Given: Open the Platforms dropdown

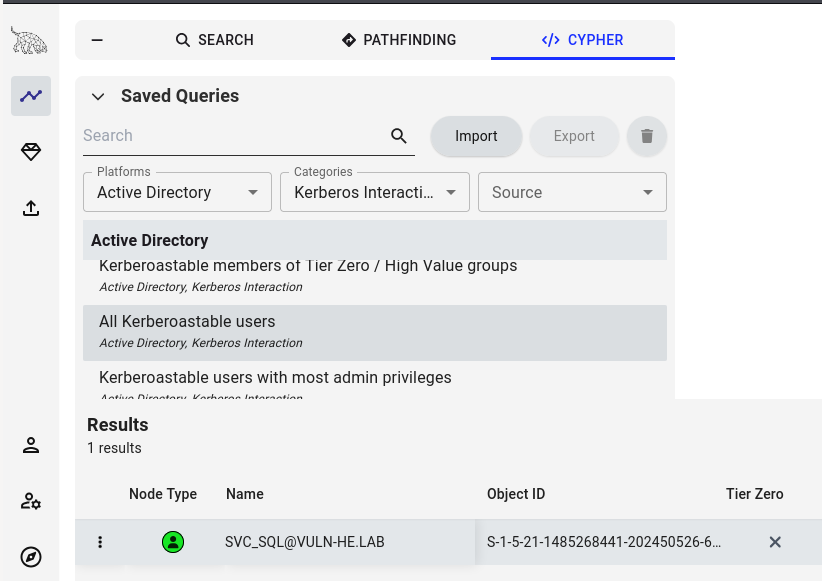Looking at the screenshot, I should (x=177, y=192).
